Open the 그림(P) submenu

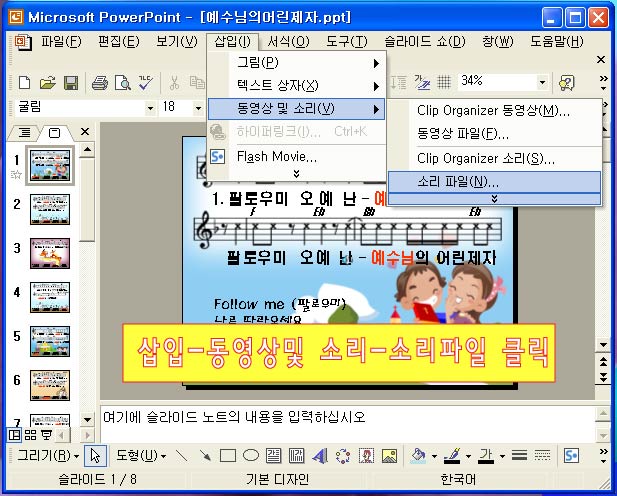(x=296, y=62)
